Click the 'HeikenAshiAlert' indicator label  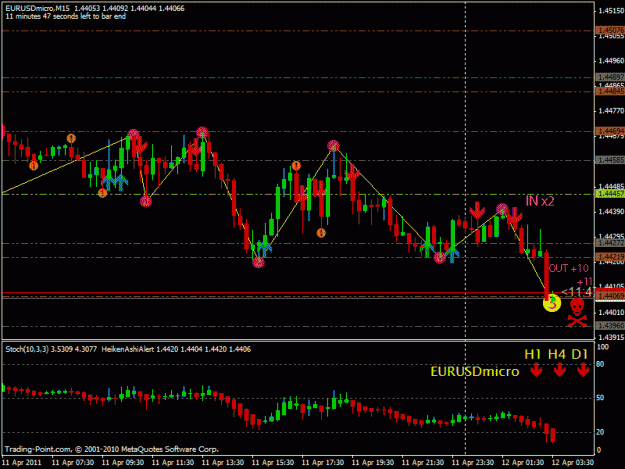(x=128, y=349)
